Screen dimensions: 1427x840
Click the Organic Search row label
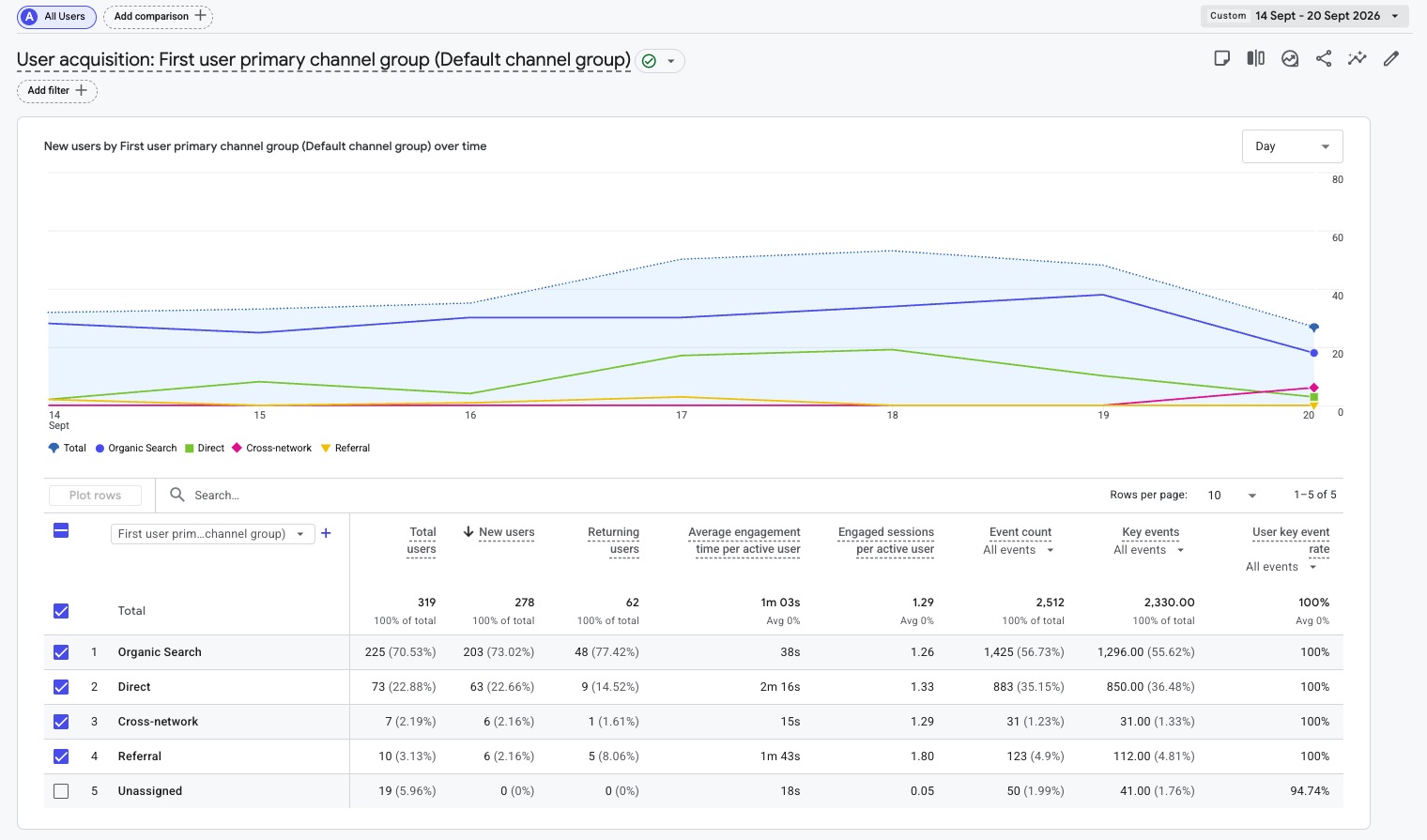[160, 652]
